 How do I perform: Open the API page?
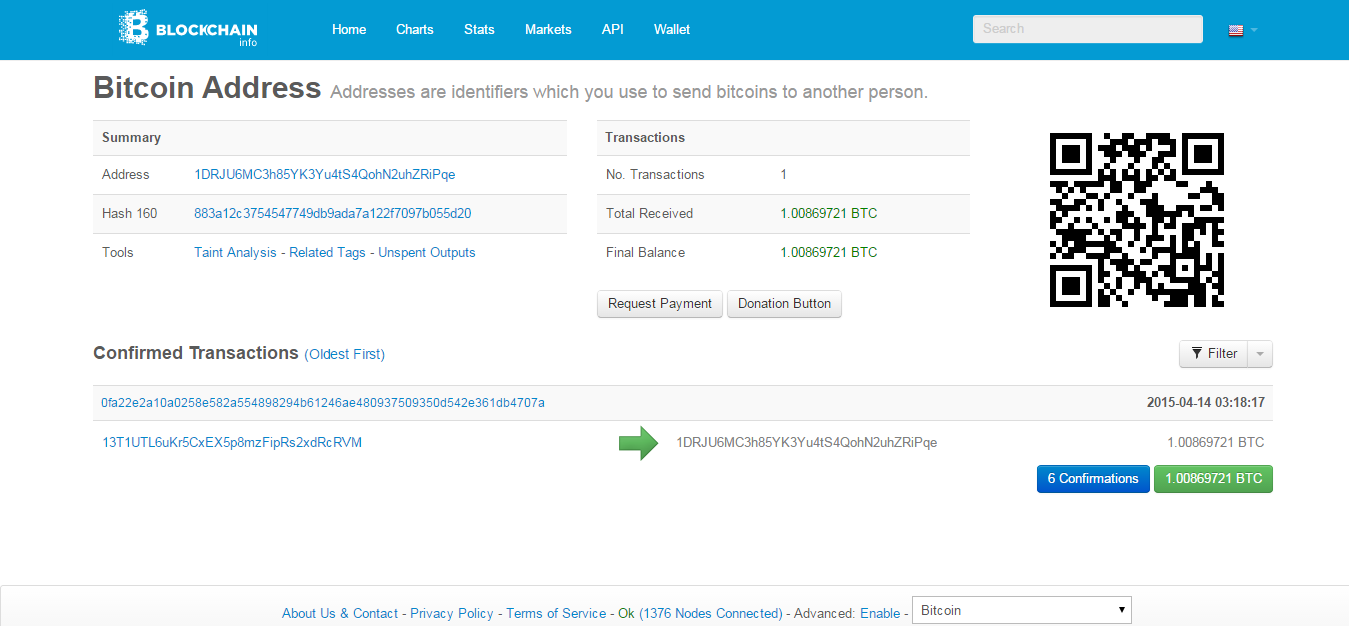point(613,30)
